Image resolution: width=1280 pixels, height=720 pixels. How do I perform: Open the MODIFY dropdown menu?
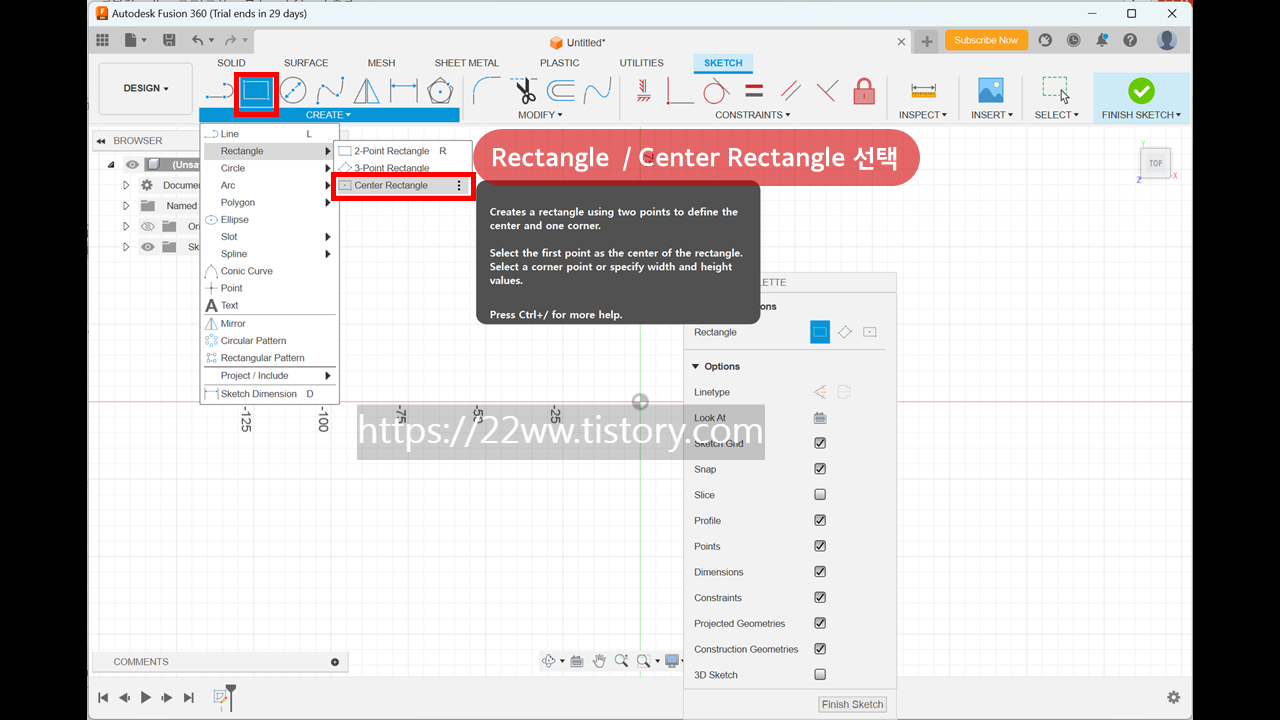[540, 115]
